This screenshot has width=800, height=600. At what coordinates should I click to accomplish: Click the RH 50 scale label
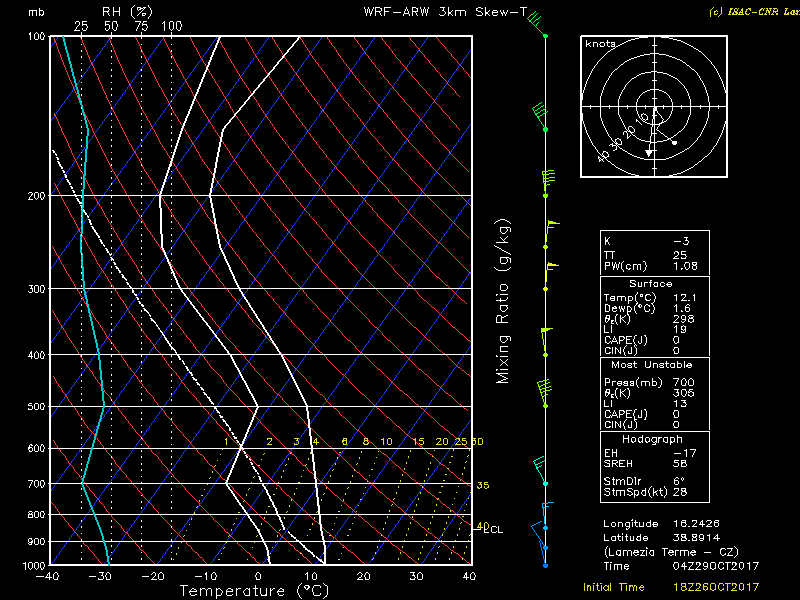point(111,26)
